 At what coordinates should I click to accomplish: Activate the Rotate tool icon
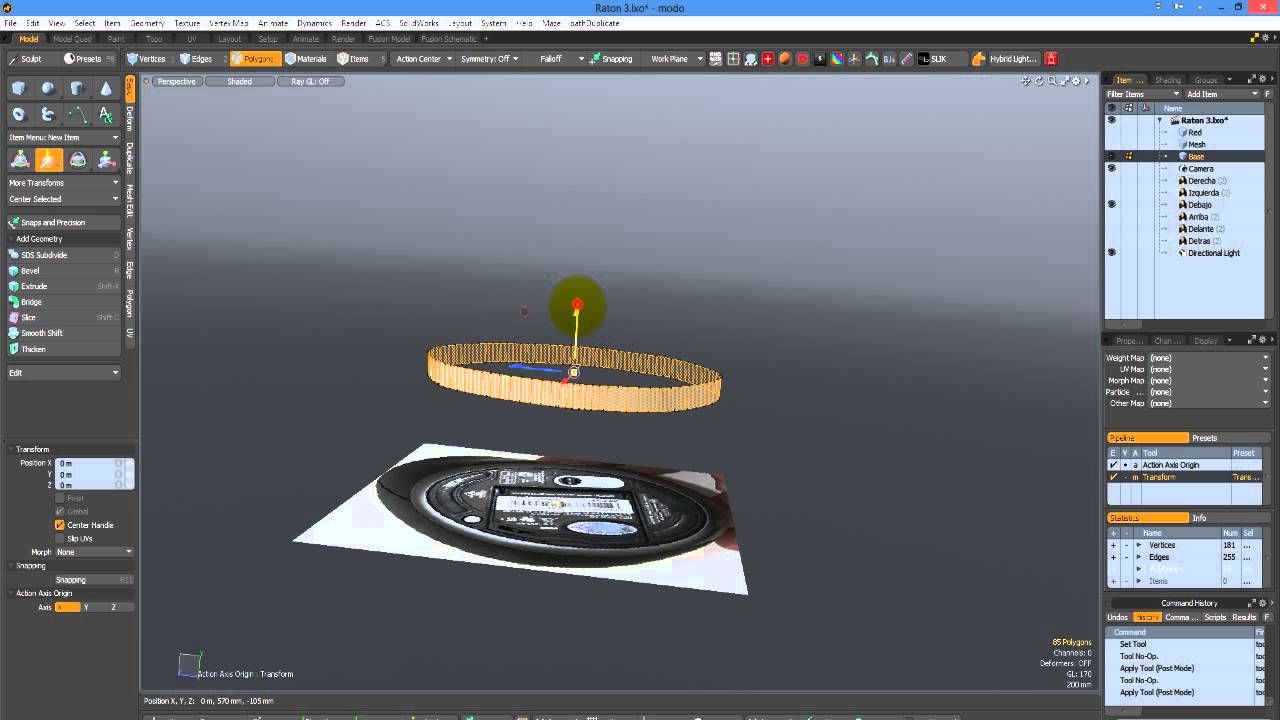click(x=78, y=160)
